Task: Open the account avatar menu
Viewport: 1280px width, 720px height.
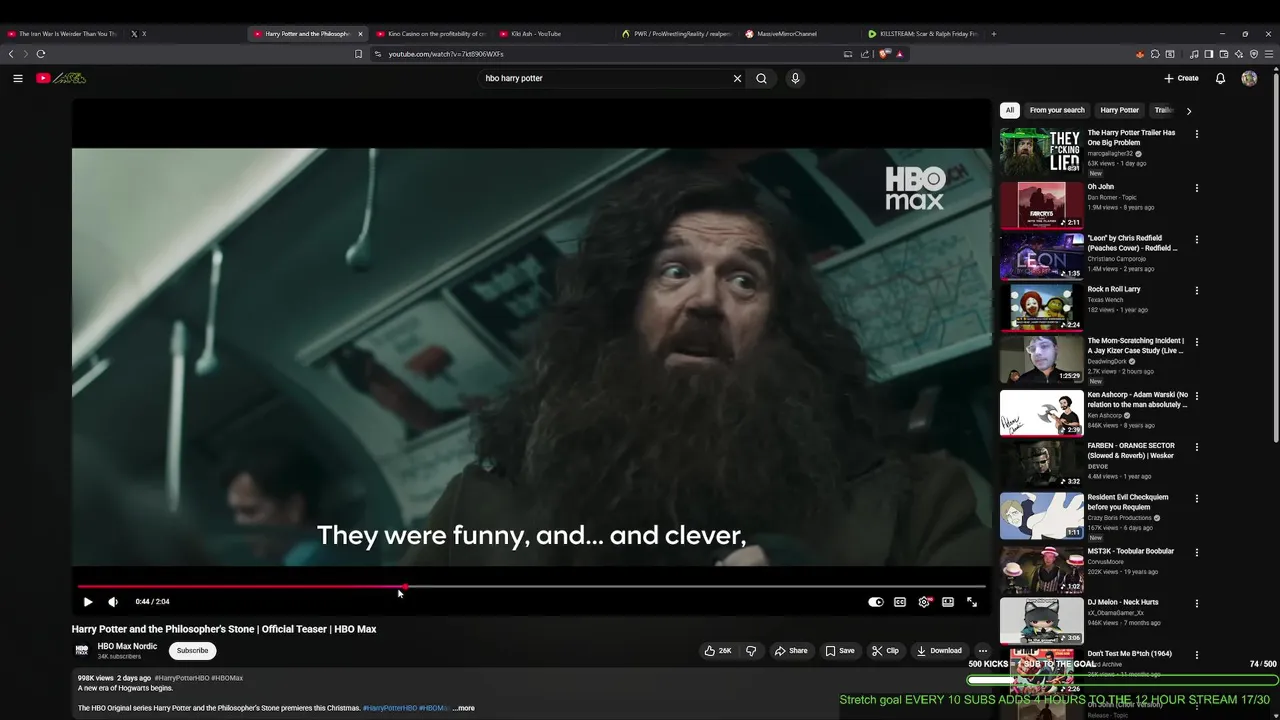Action: click(1249, 78)
